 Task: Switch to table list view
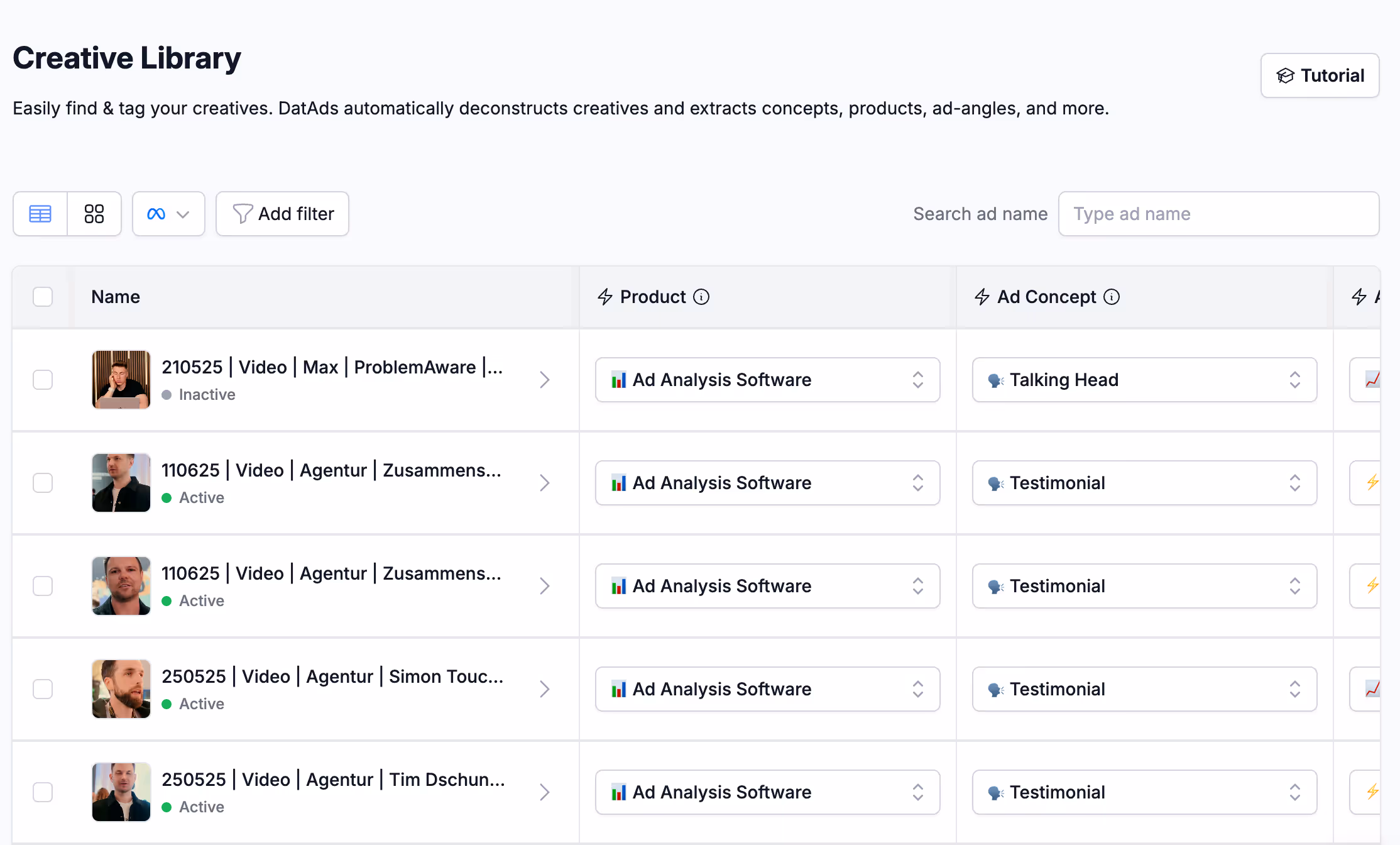pyautogui.click(x=40, y=214)
